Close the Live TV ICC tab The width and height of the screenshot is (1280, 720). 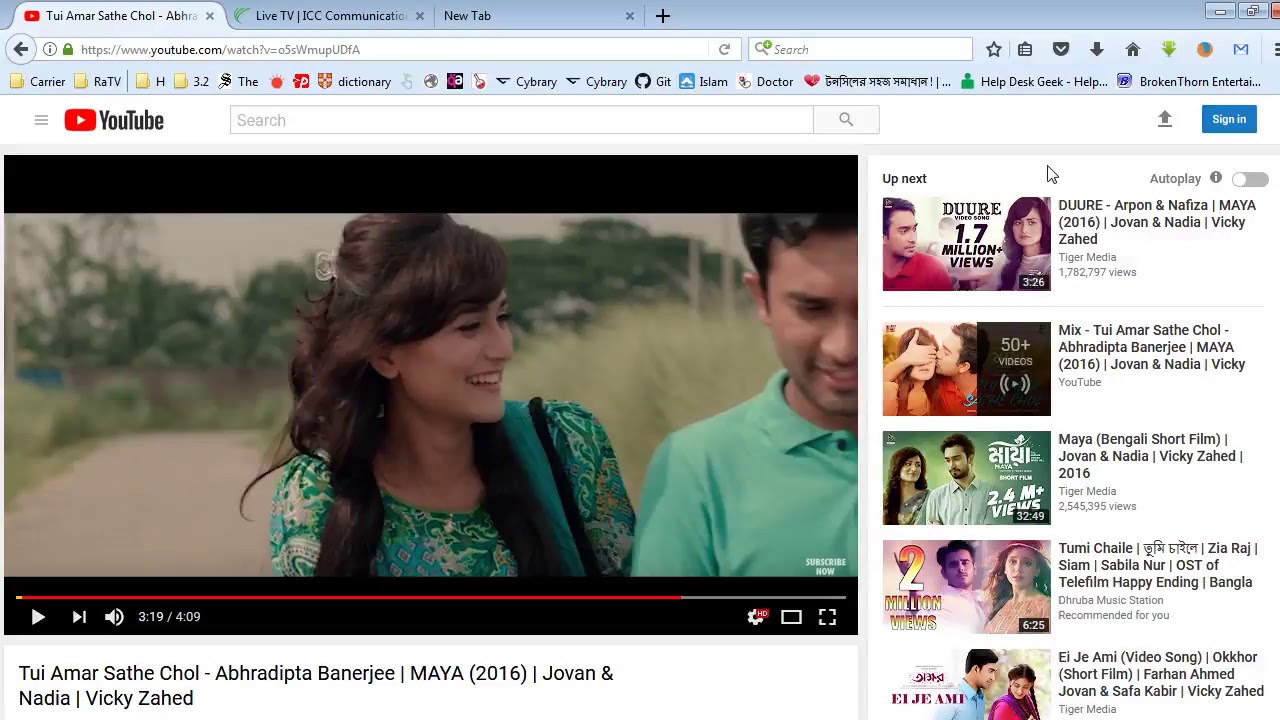pyautogui.click(x=420, y=16)
